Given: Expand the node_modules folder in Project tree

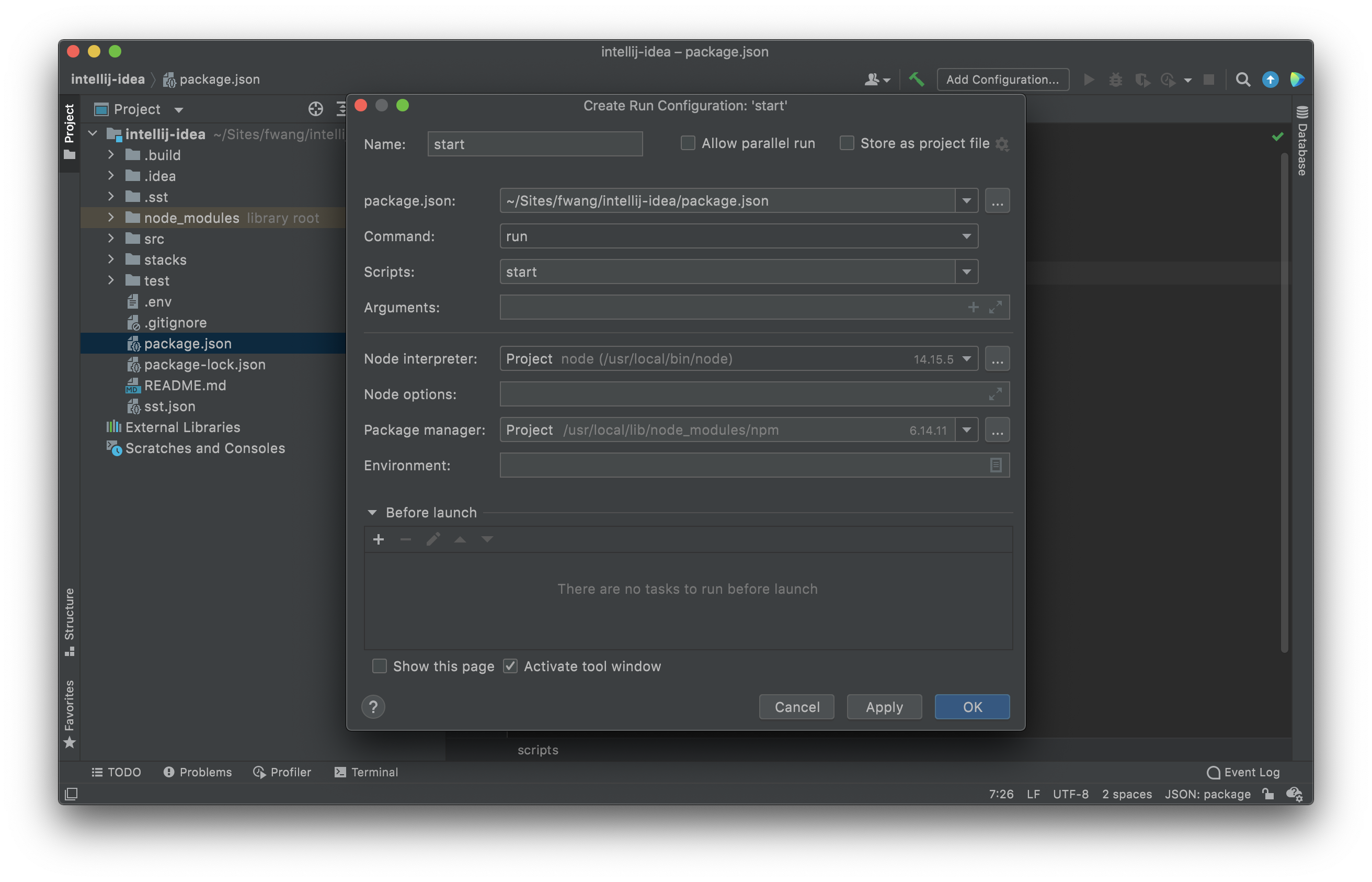Looking at the screenshot, I should coord(110,218).
